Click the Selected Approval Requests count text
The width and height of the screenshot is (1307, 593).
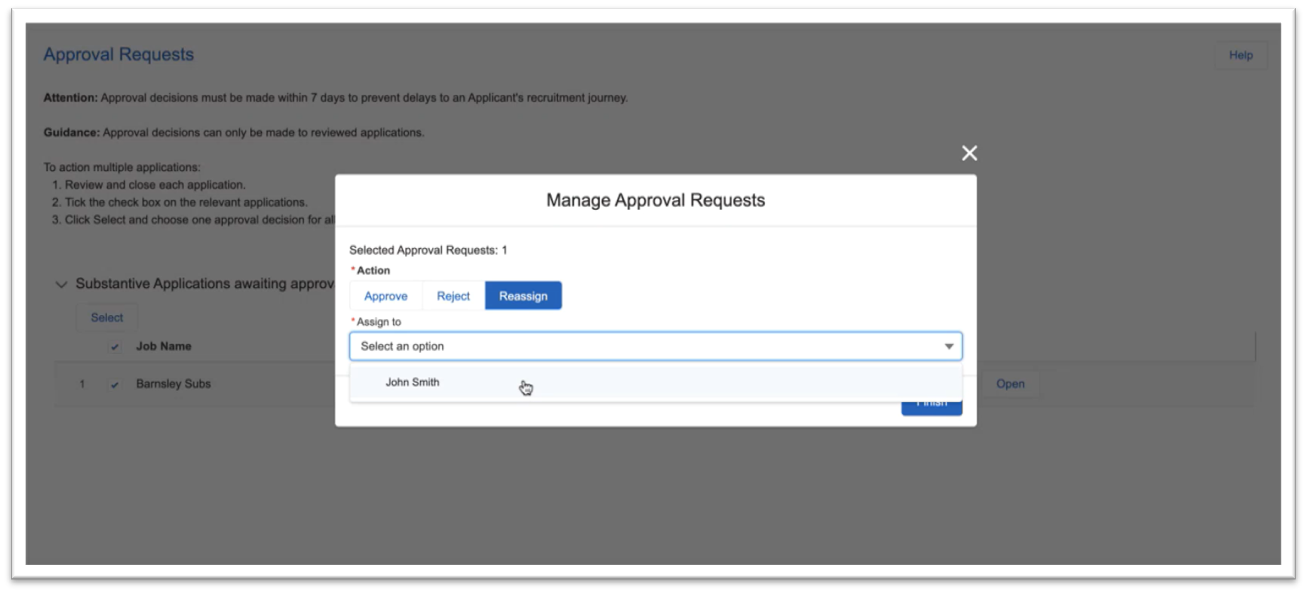[429, 250]
